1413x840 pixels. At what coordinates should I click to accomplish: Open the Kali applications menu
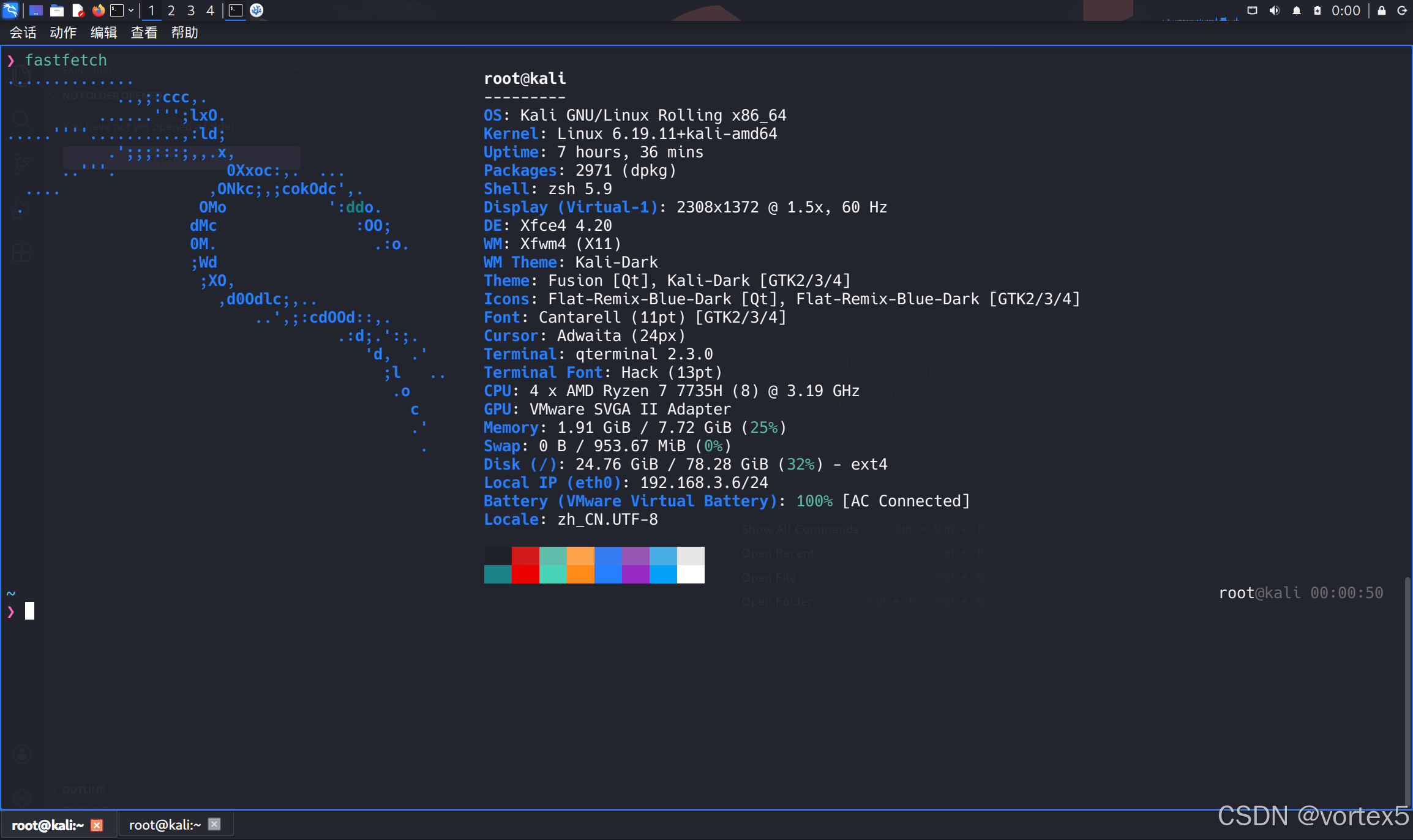tap(10, 10)
